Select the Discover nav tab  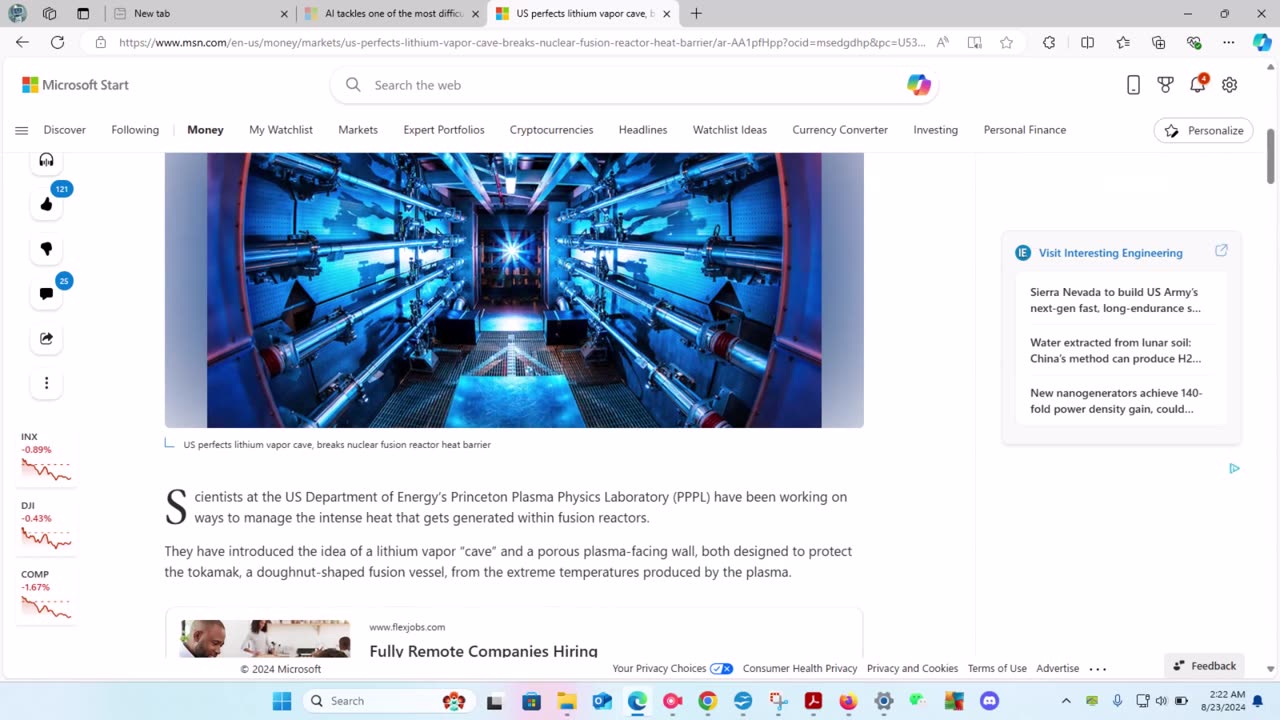click(x=65, y=130)
